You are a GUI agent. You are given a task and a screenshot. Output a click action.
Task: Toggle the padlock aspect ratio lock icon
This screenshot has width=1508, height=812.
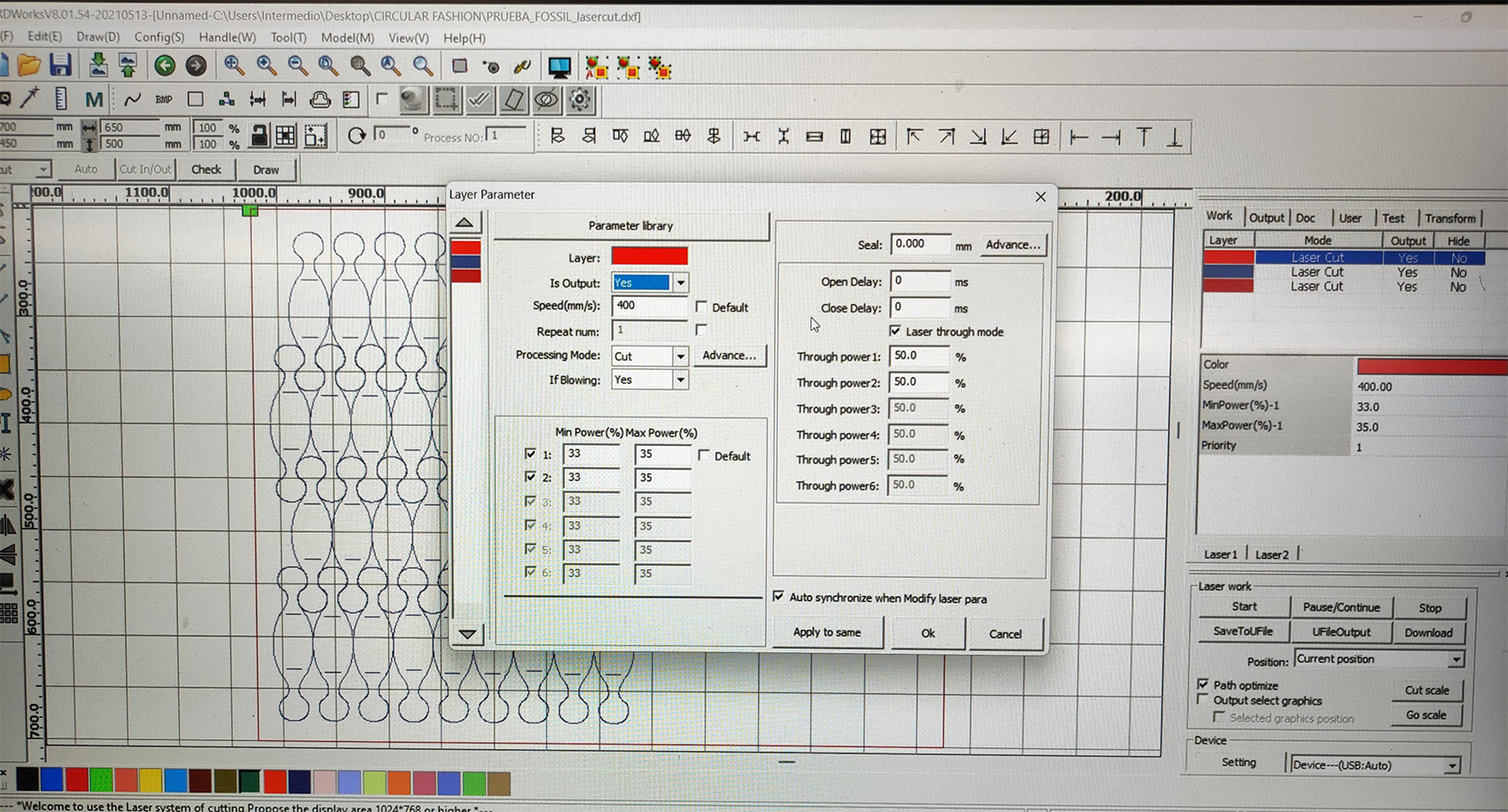point(259,136)
